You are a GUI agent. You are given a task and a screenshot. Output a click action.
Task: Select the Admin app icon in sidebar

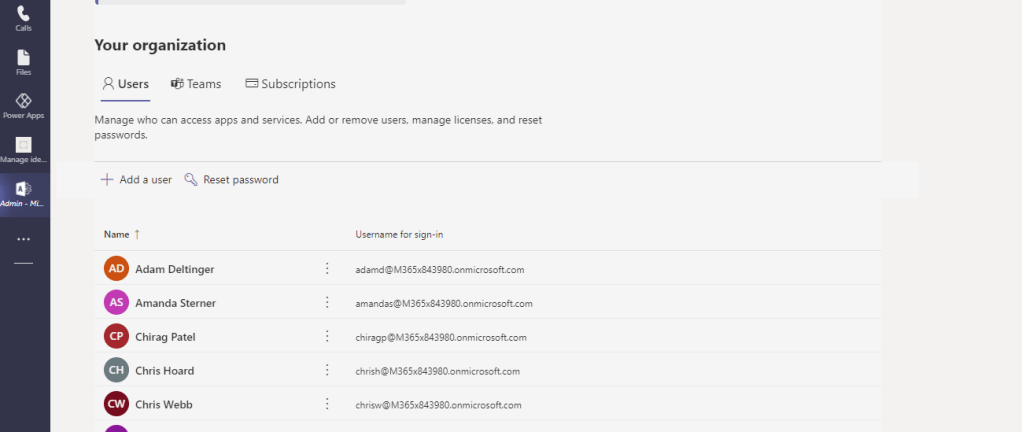tap(23, 193)
